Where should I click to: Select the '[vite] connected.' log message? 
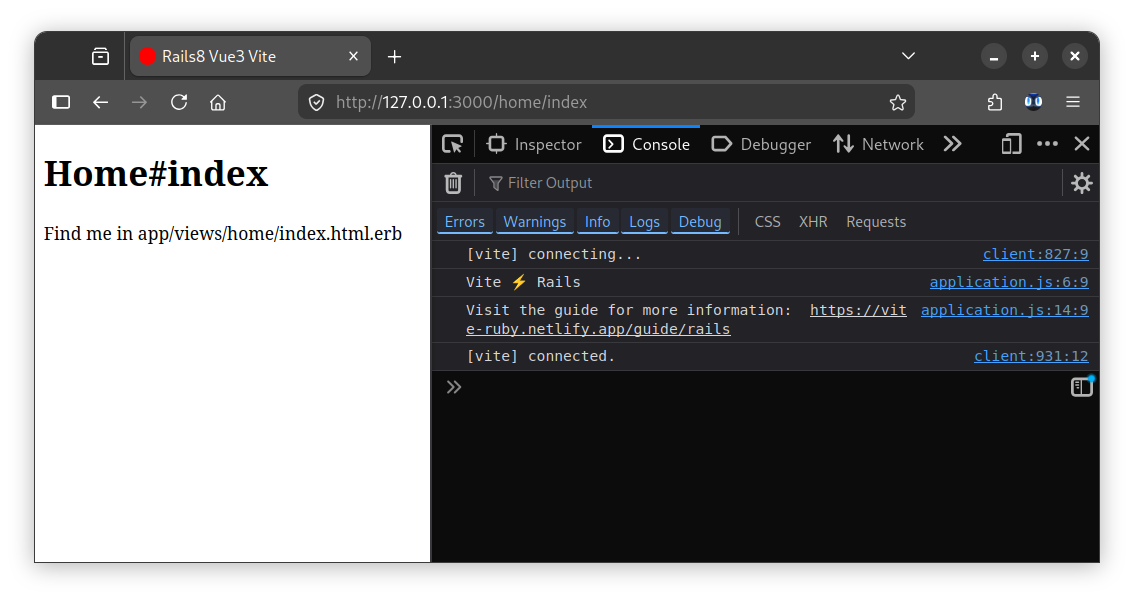tap(540, 356)
